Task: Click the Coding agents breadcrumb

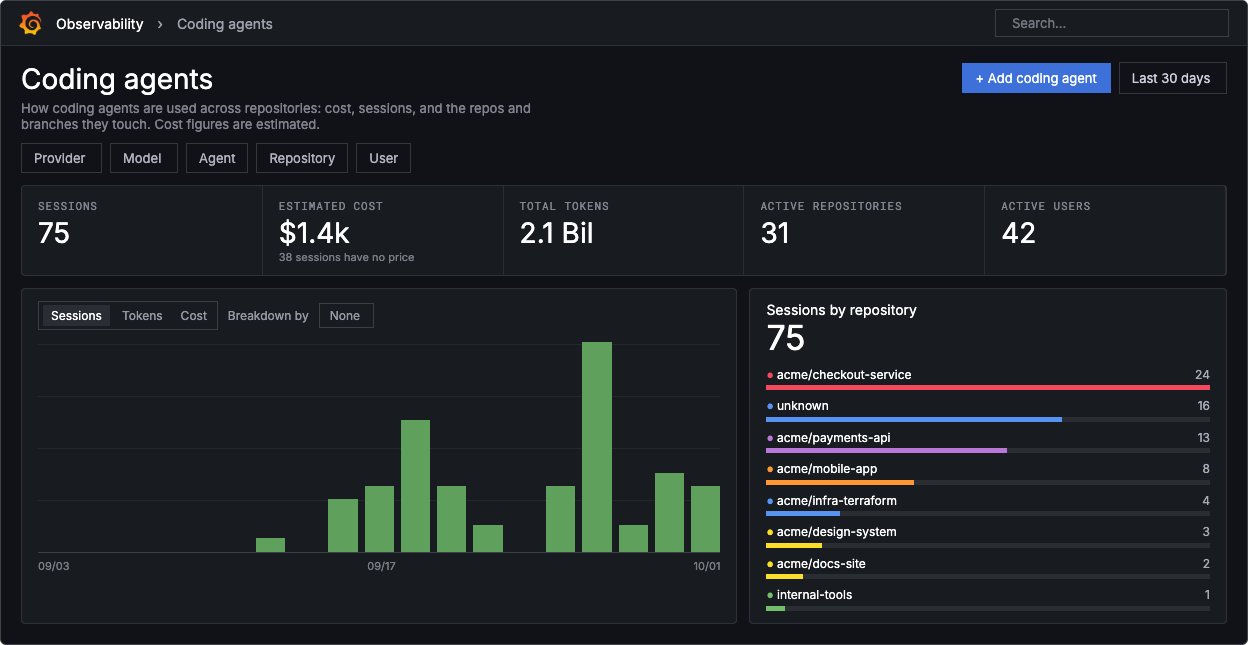Action: pos(225,24)
